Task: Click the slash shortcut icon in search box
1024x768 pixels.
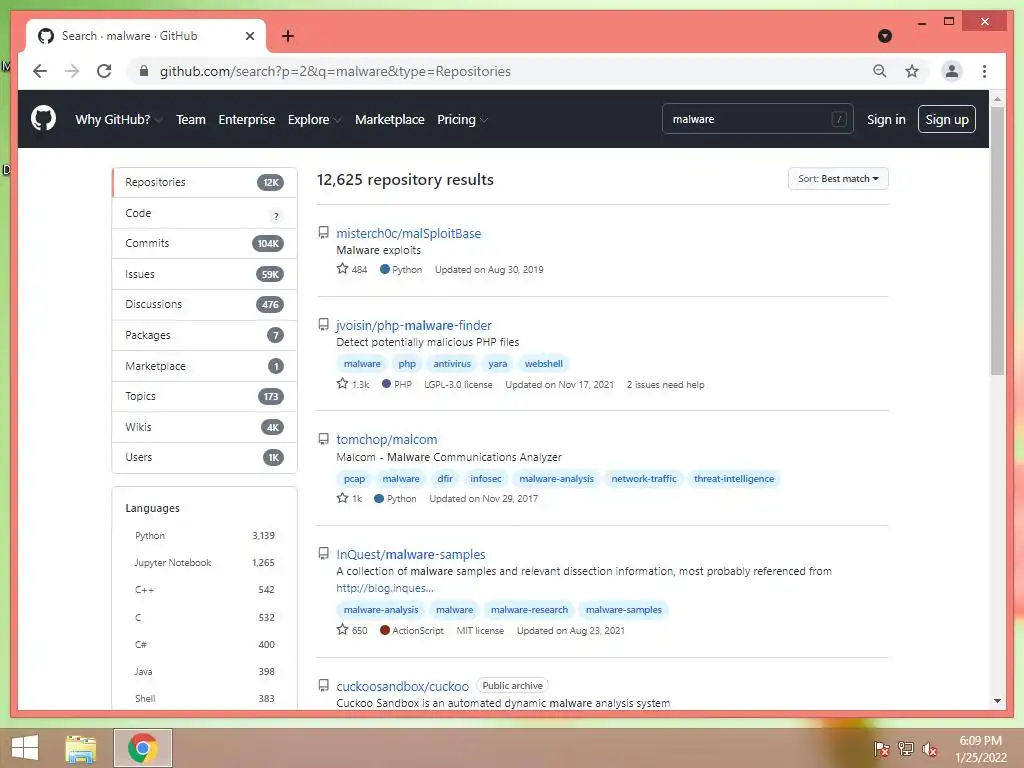Action: [x=839, y=119]
